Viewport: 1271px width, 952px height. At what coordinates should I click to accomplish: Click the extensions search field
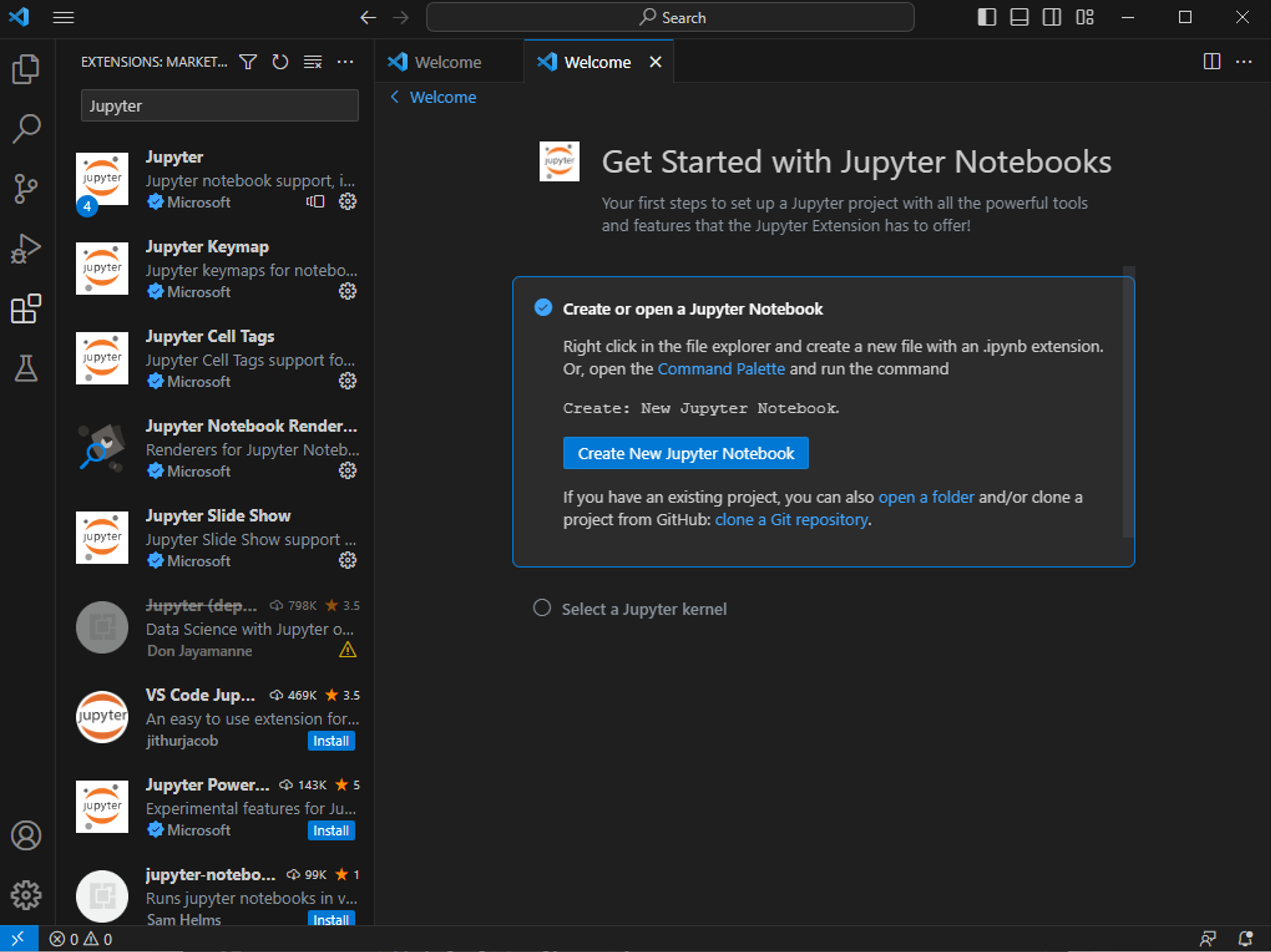(219, 105)
